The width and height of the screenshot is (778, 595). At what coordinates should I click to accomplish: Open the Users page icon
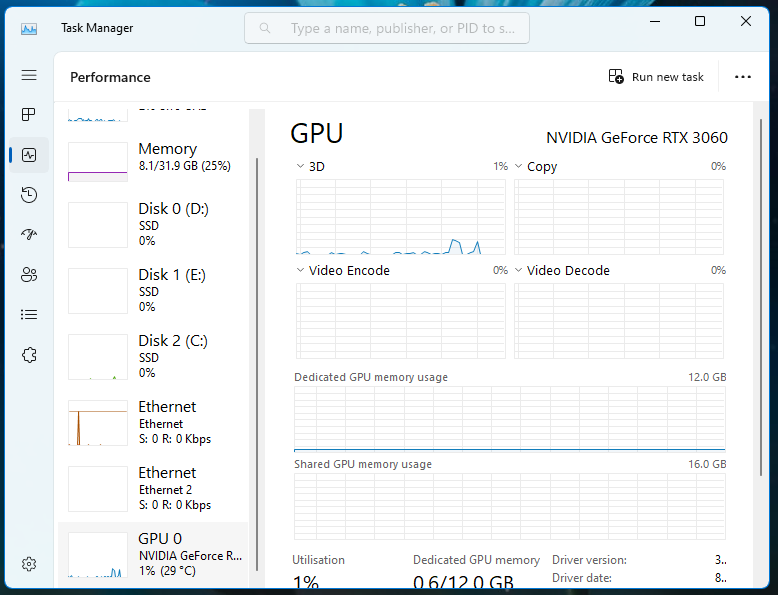coord(29,274)
